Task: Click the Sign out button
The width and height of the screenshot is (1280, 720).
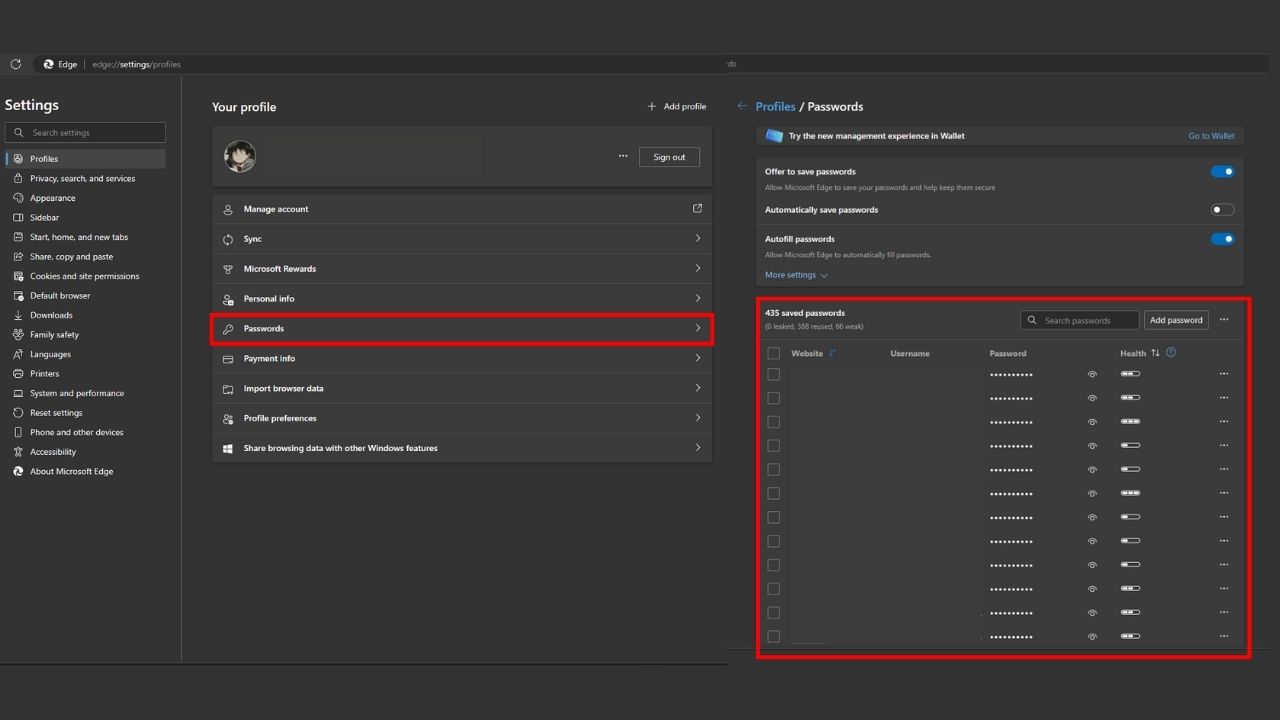Action: (x=669, y=157)
